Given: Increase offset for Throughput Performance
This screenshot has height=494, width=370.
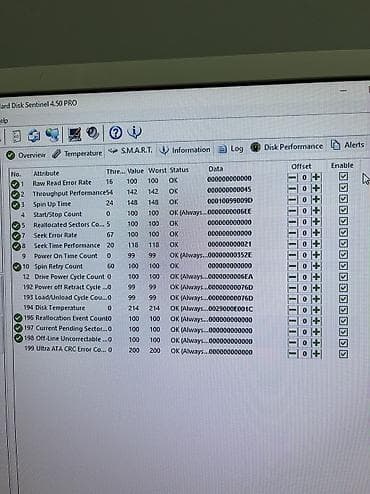Looking at the screenshot, I should coord(316,188).
